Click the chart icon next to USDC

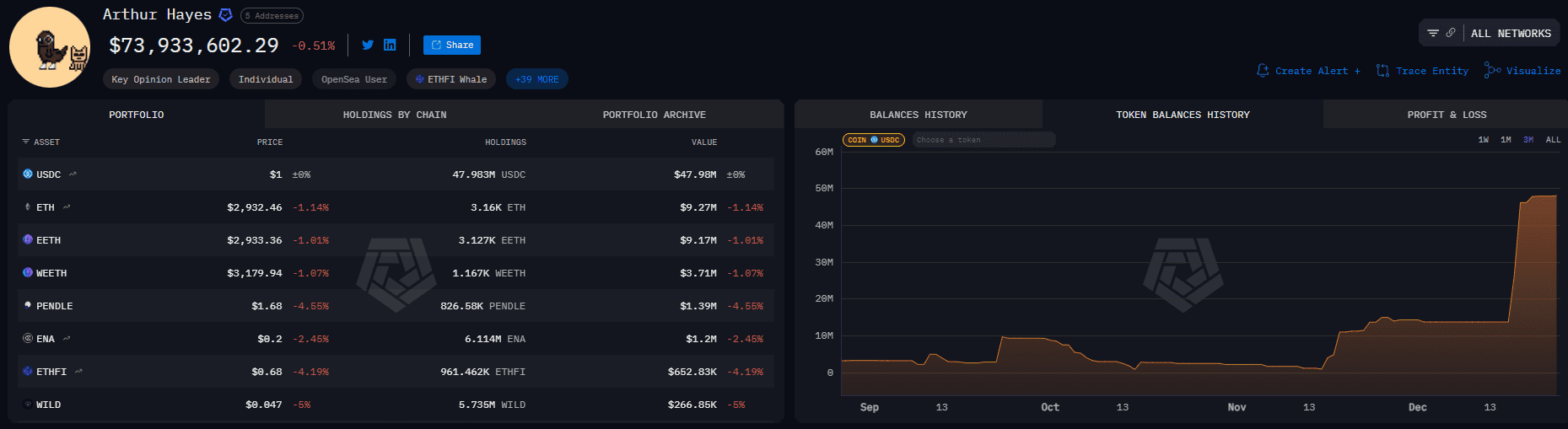click(x=73, y=174)
